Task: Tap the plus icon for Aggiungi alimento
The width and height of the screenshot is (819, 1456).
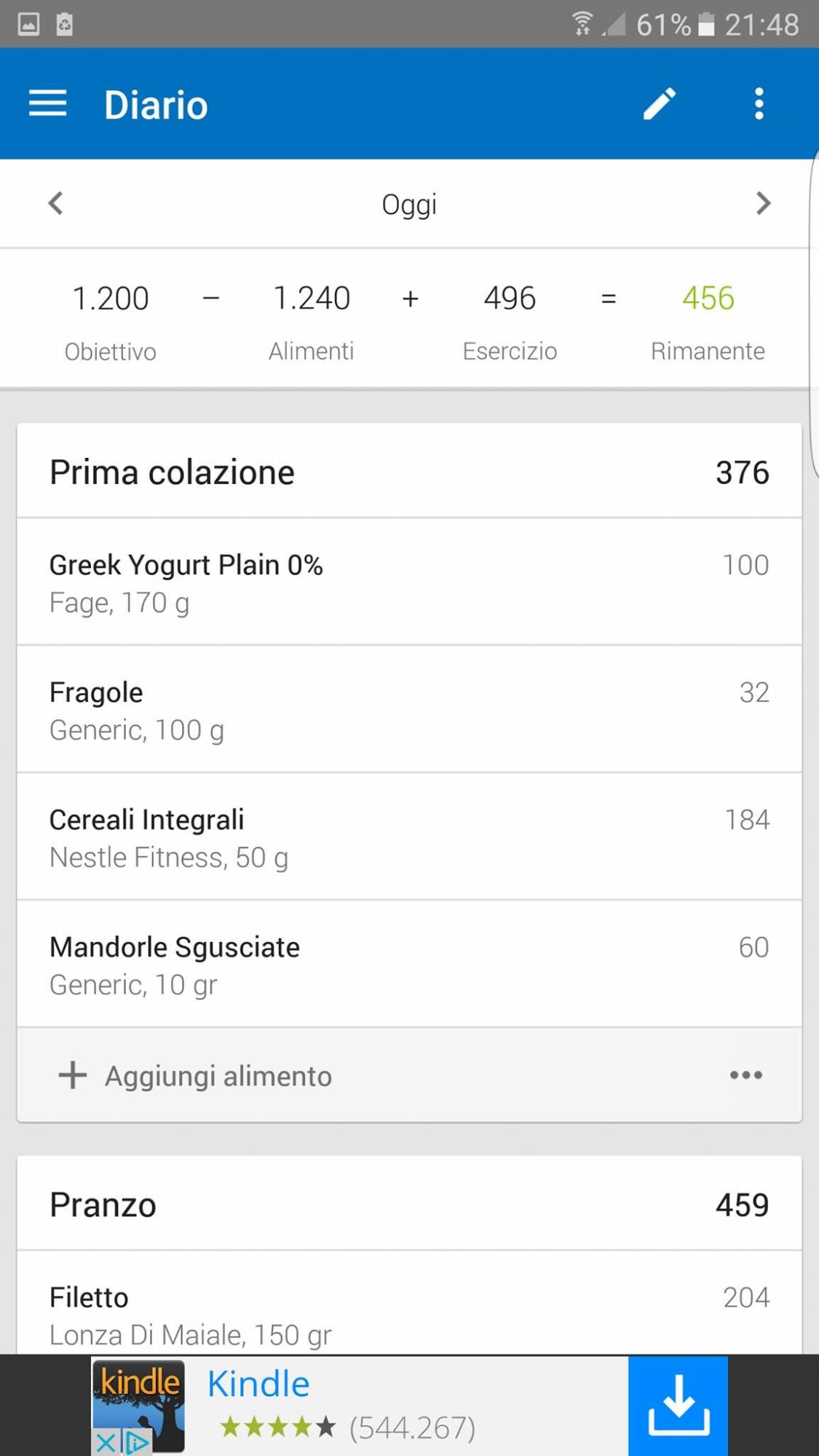Action: coord(73,1075)
